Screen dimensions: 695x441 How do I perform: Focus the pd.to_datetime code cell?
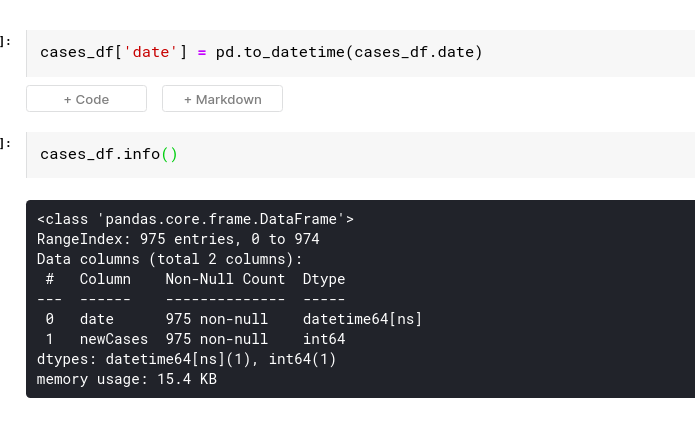click(x=360, y=53)
